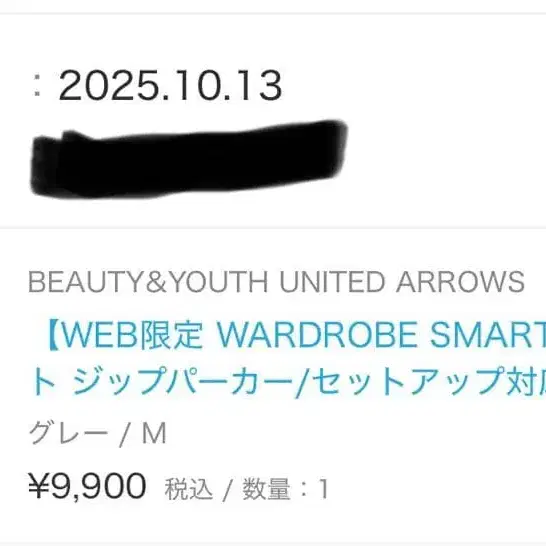
Task: Click the グレー color label
Action: click(x=68, y=433)
